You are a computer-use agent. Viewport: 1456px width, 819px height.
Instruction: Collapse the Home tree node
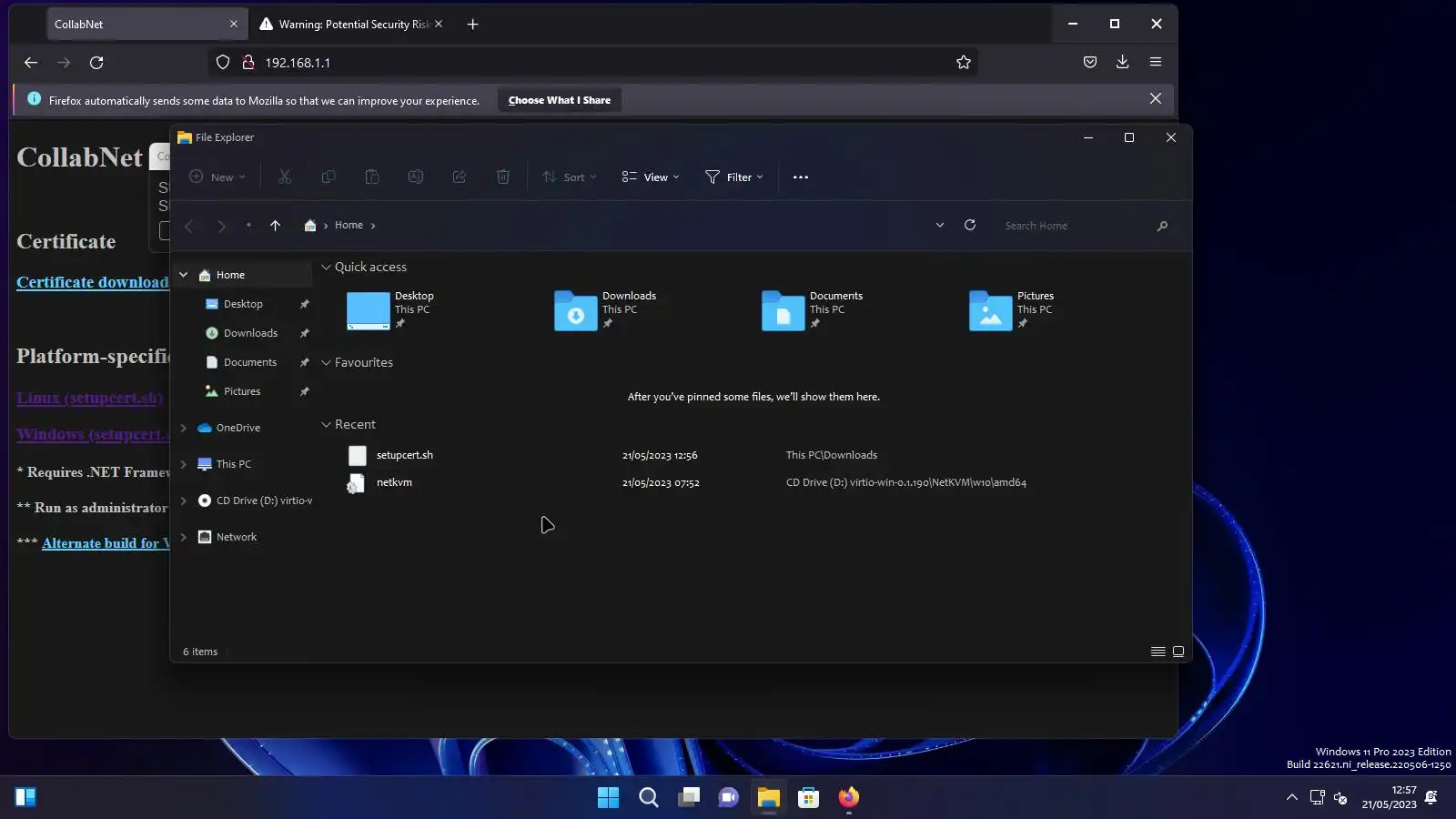(184, 275)
